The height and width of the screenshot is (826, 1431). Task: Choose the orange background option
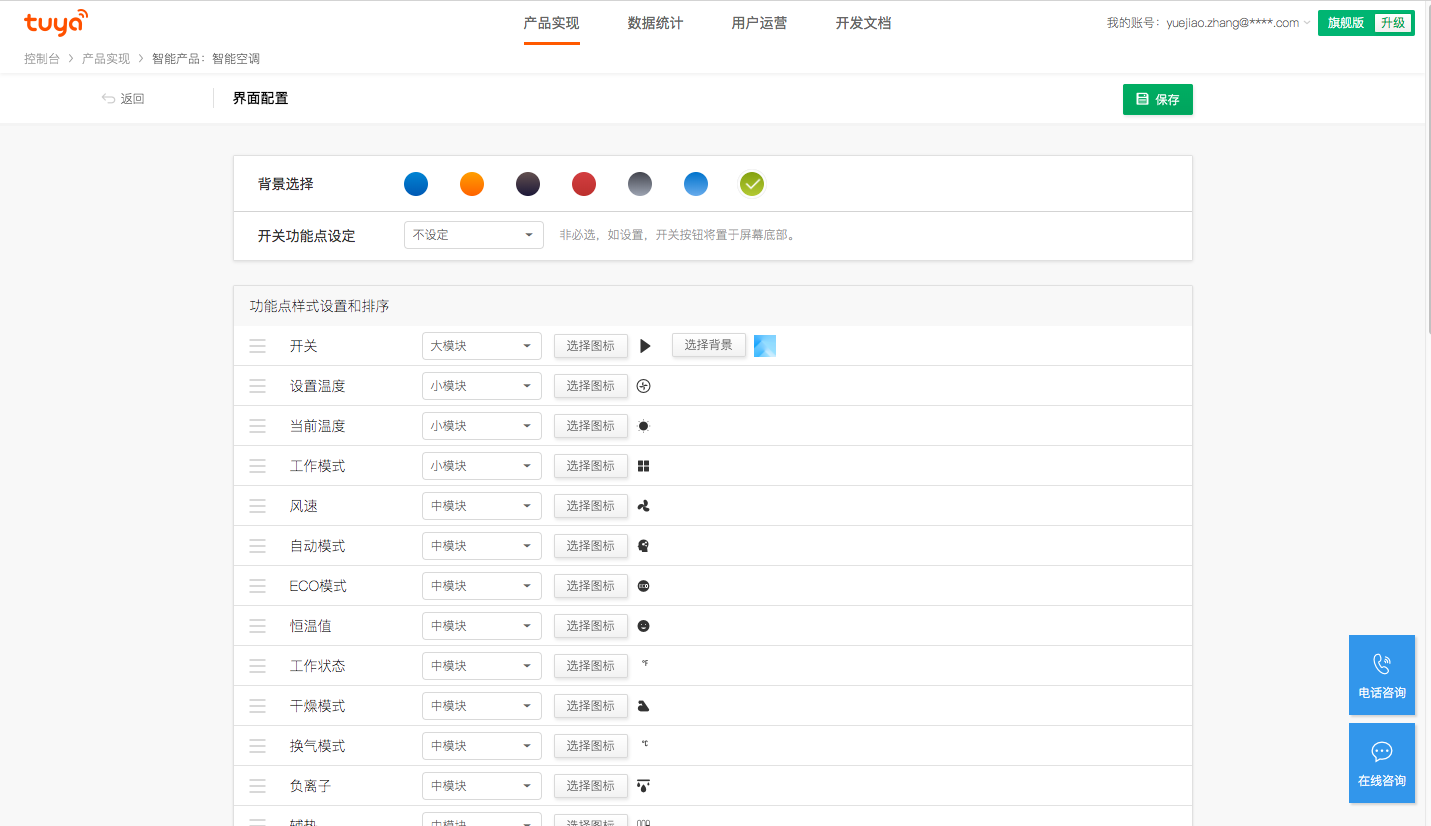click(472, 184)
